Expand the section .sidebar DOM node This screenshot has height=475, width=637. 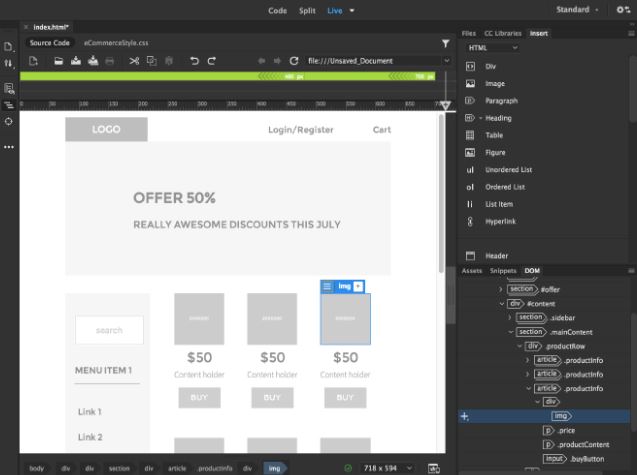pos(510,317)
